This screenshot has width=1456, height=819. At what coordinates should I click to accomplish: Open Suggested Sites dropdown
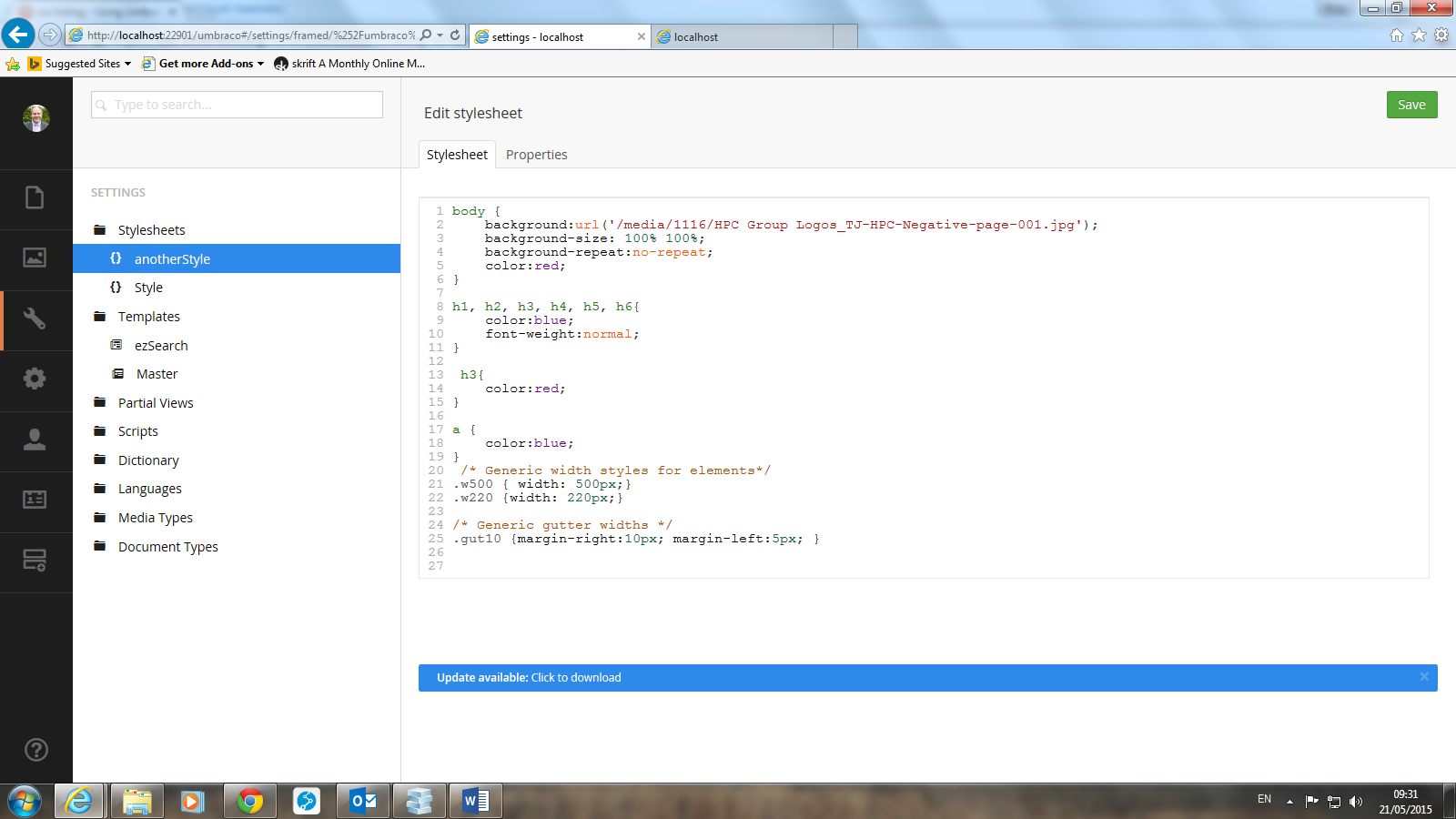(x=81, y=64)
